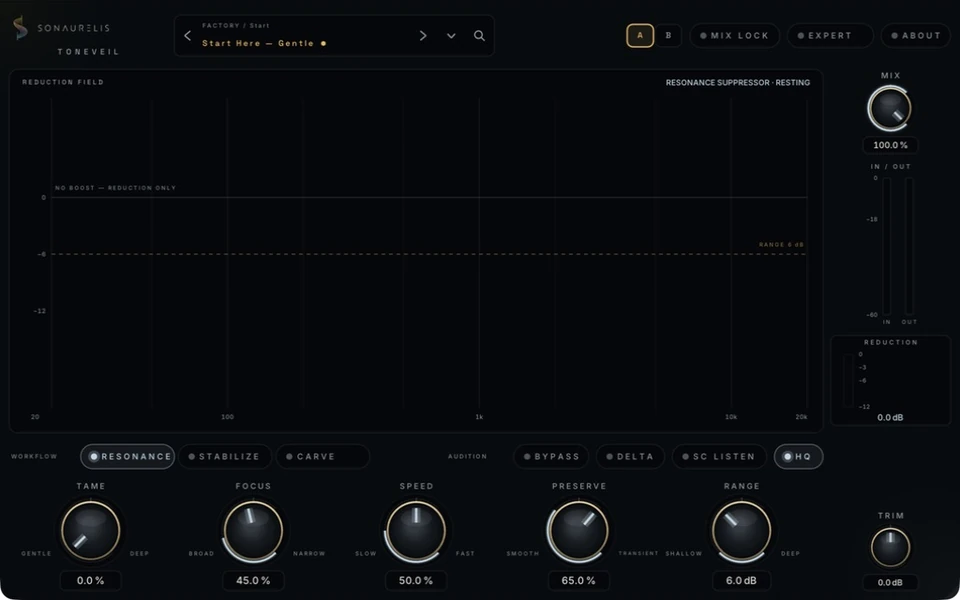The width and height of the screenshot is (960, 600).
Task: Click the RANGE 6 dB line label
Action: coord(781,245)
